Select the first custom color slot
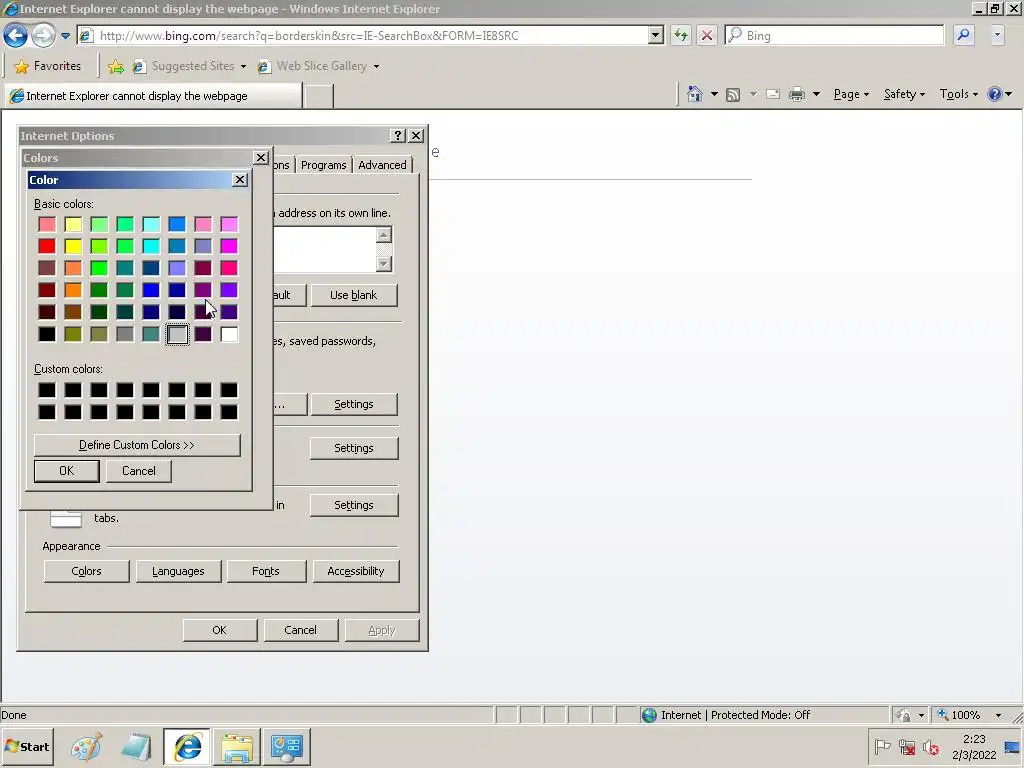The width and height of the screenshot is (1024, 768). point(47,390)
